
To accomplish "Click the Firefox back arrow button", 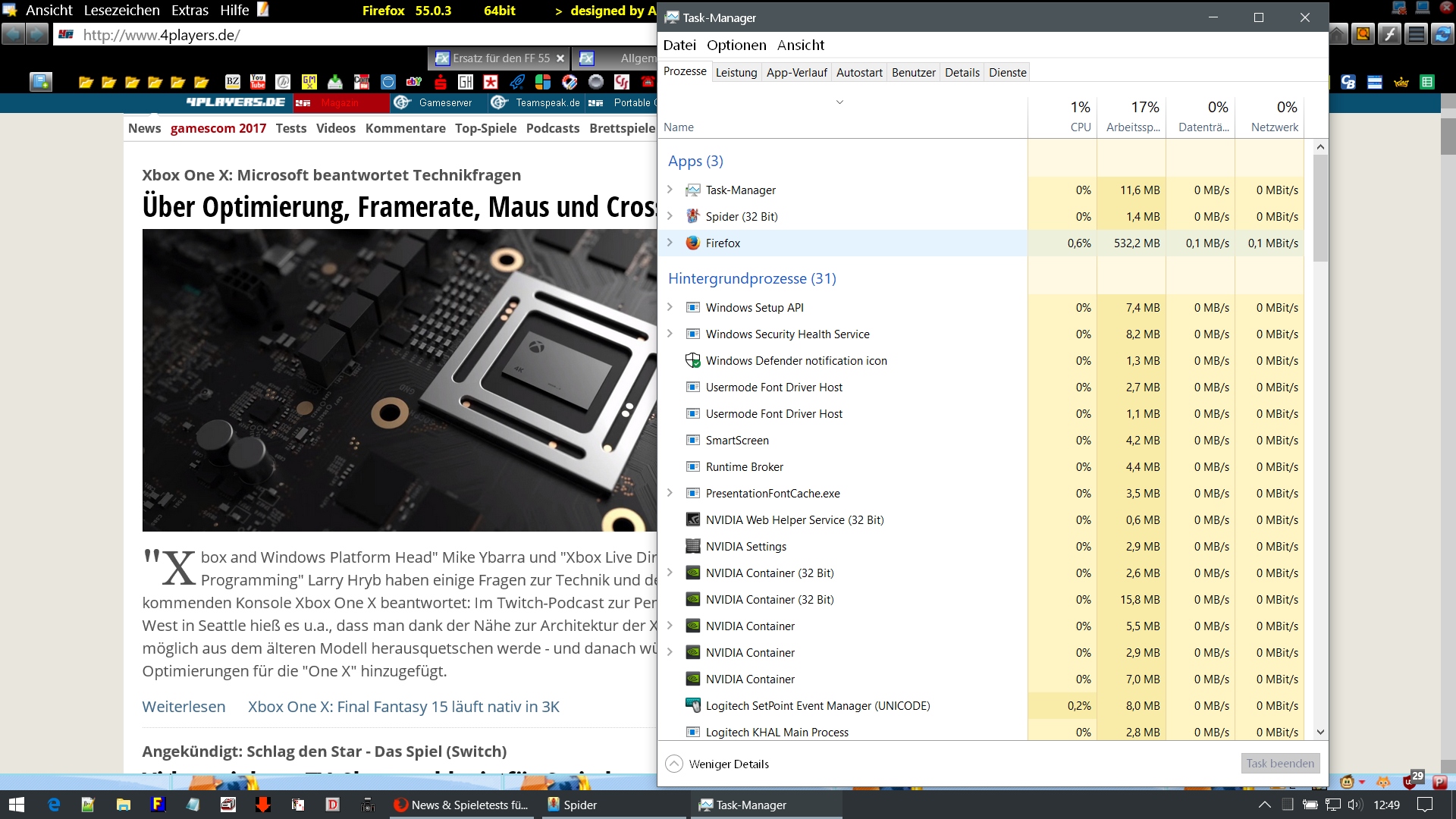I will 13,34.
